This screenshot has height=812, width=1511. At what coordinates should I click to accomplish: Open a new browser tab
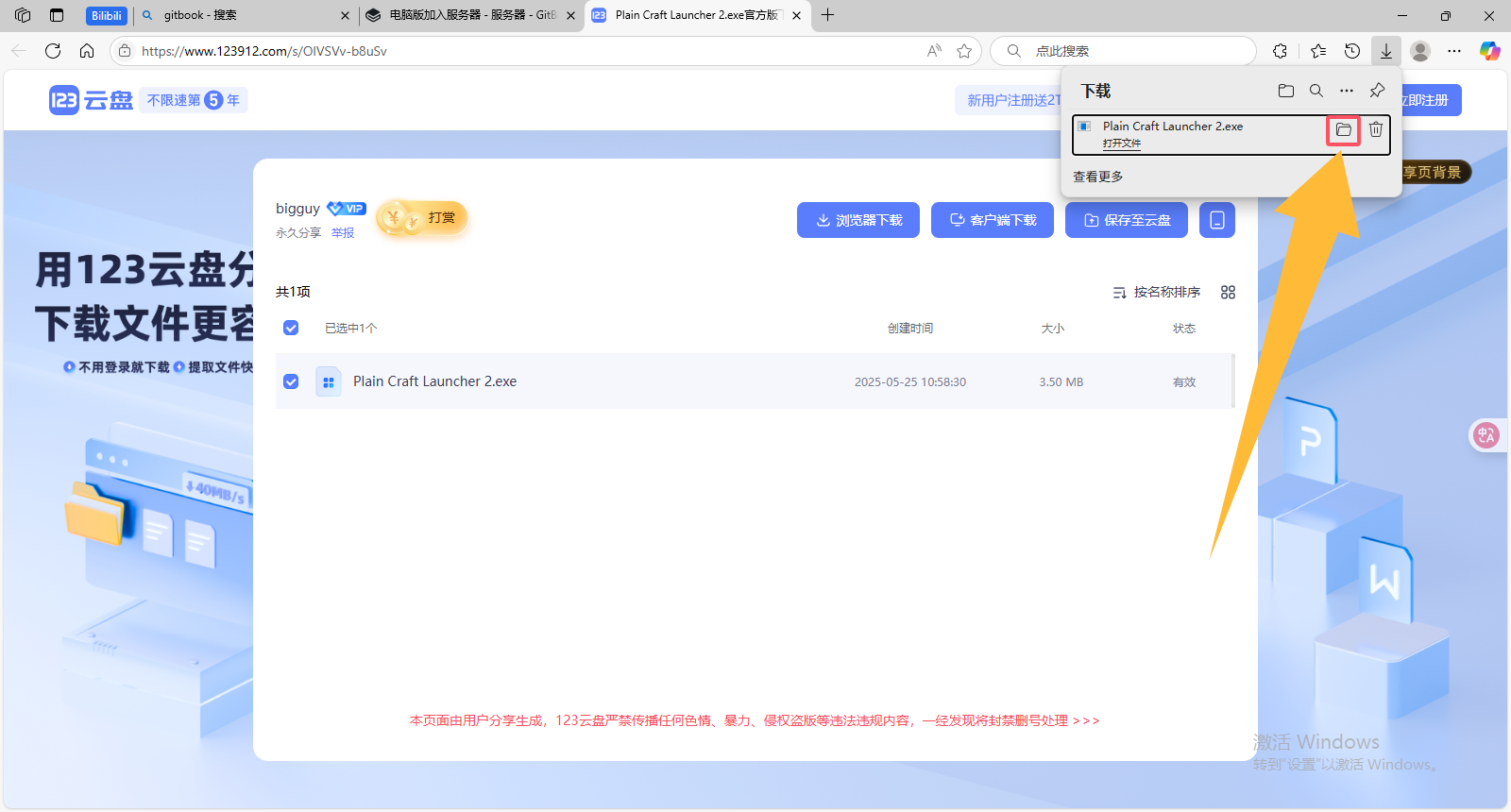click(x=828, y=15)
